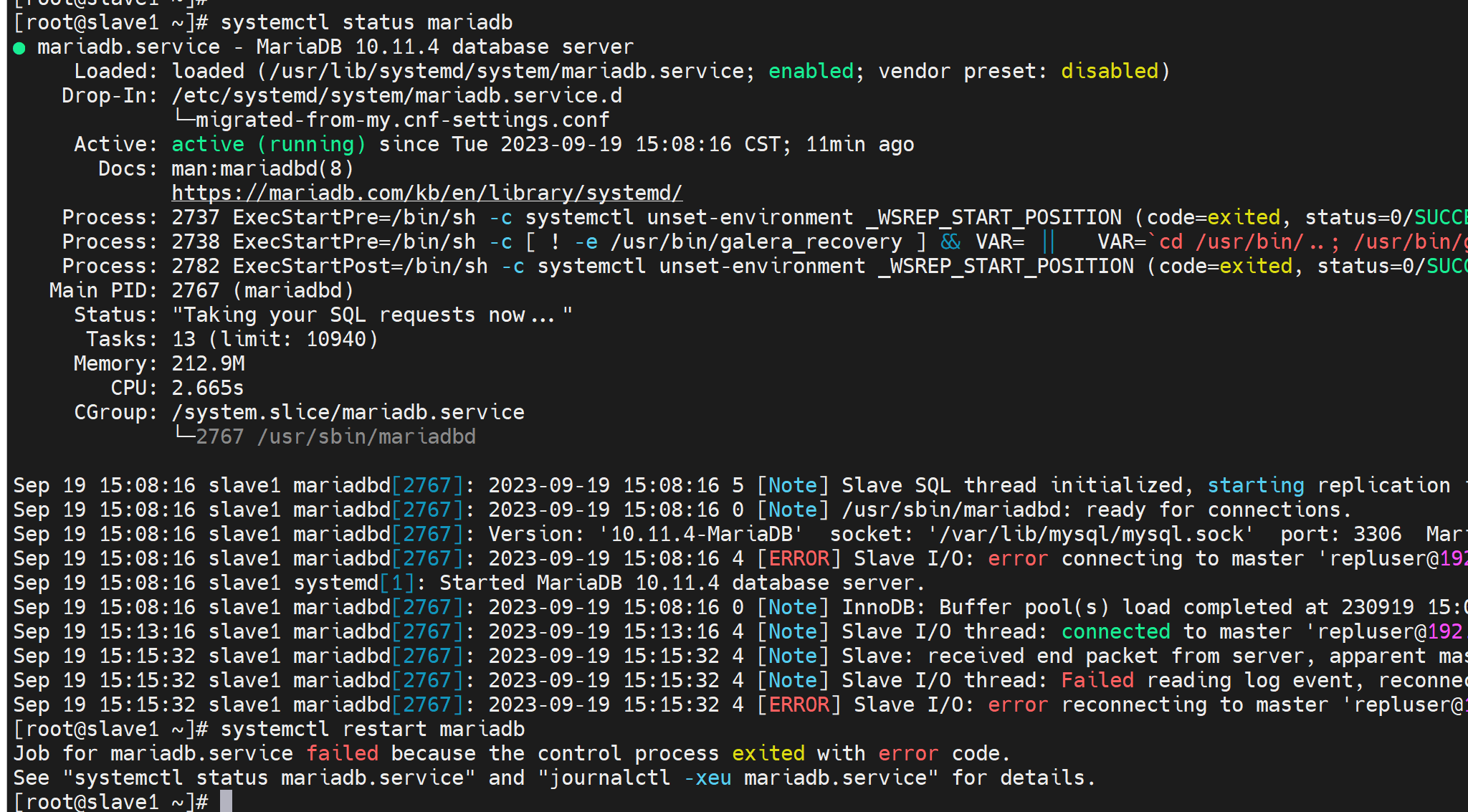Open the mariadb.com systemd documentation link

[x=426, y=193]
